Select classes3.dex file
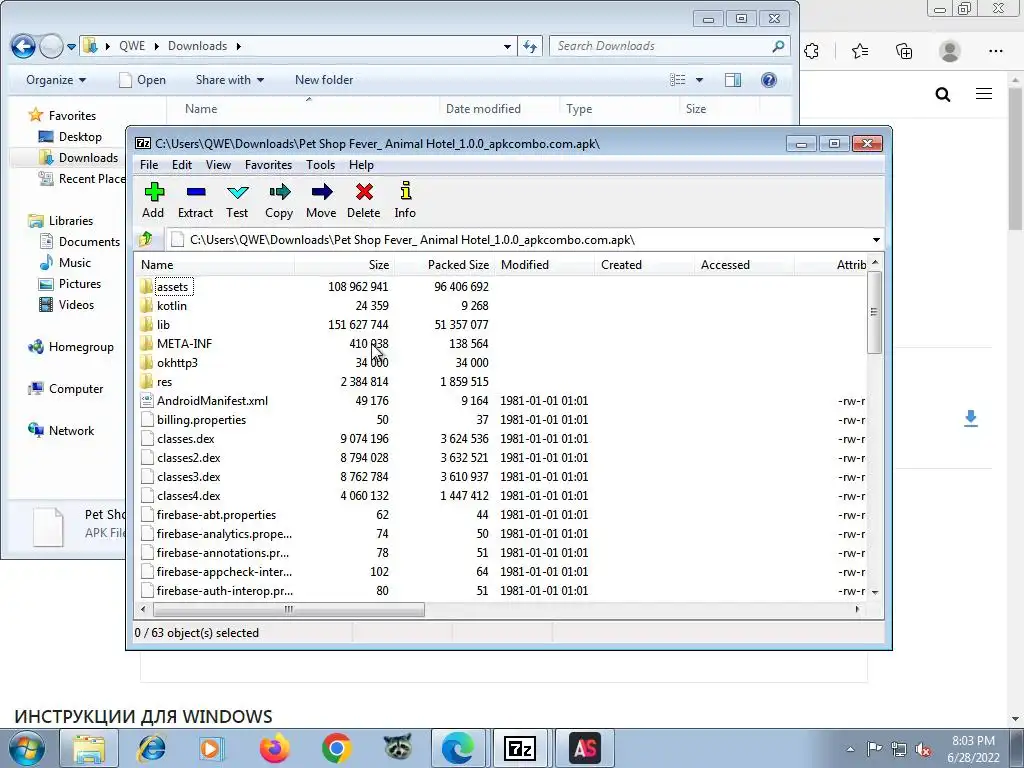 [x=188, y=477]
